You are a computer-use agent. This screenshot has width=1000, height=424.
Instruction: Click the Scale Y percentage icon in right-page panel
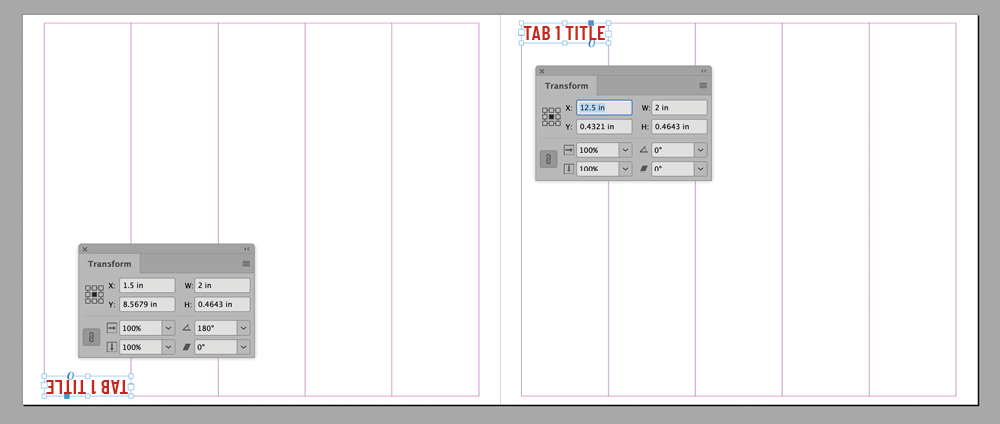[570, 170]
